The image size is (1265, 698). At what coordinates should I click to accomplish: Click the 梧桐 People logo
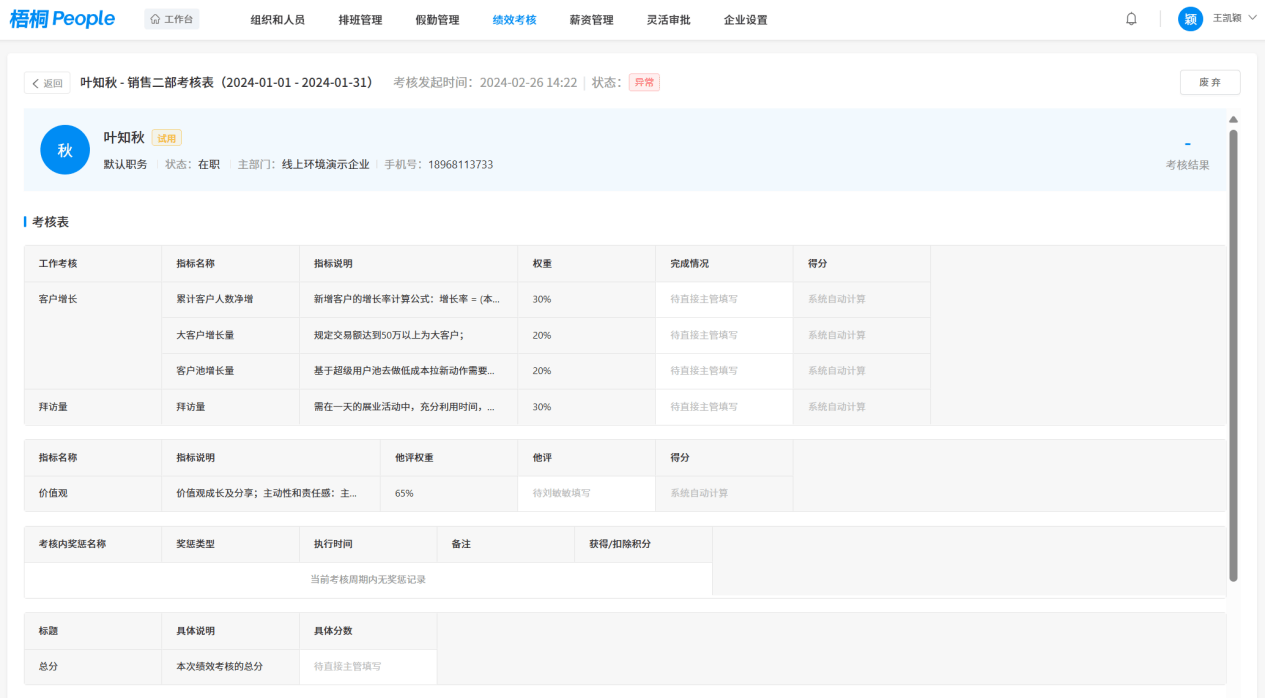coord(62,19)
